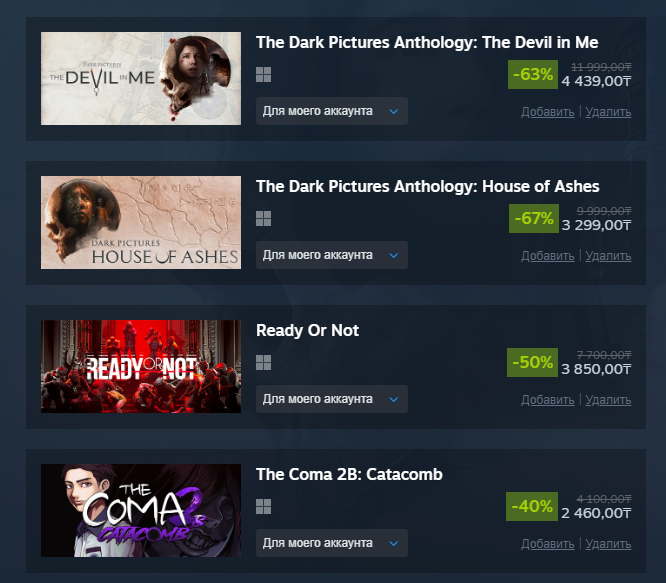Click Windows icon under House of Ashes
The width and height of the screenshot is (666, 583).
click(263, 219)
